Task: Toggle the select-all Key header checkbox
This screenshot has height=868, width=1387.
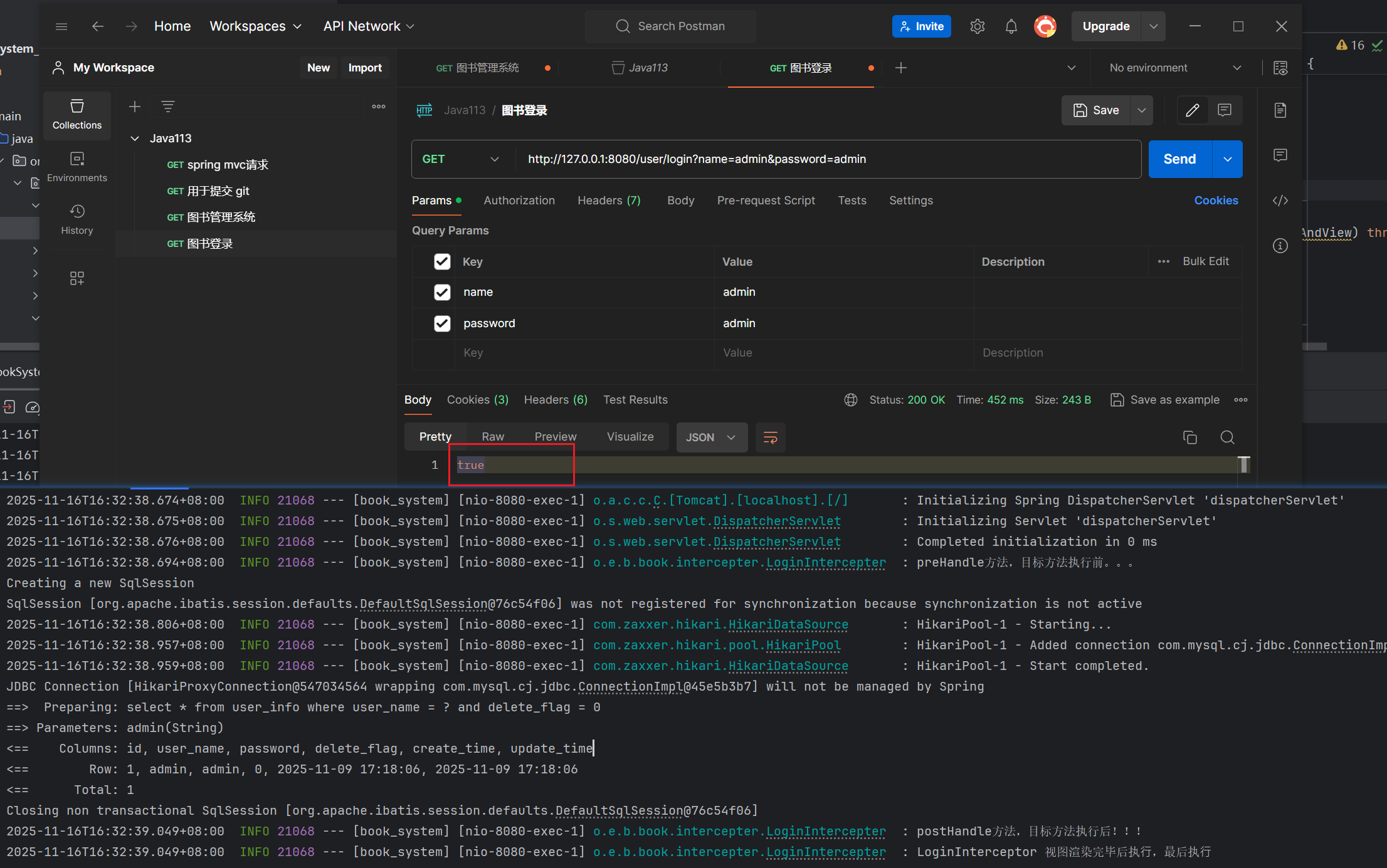Action: click(x=442, y=262)
